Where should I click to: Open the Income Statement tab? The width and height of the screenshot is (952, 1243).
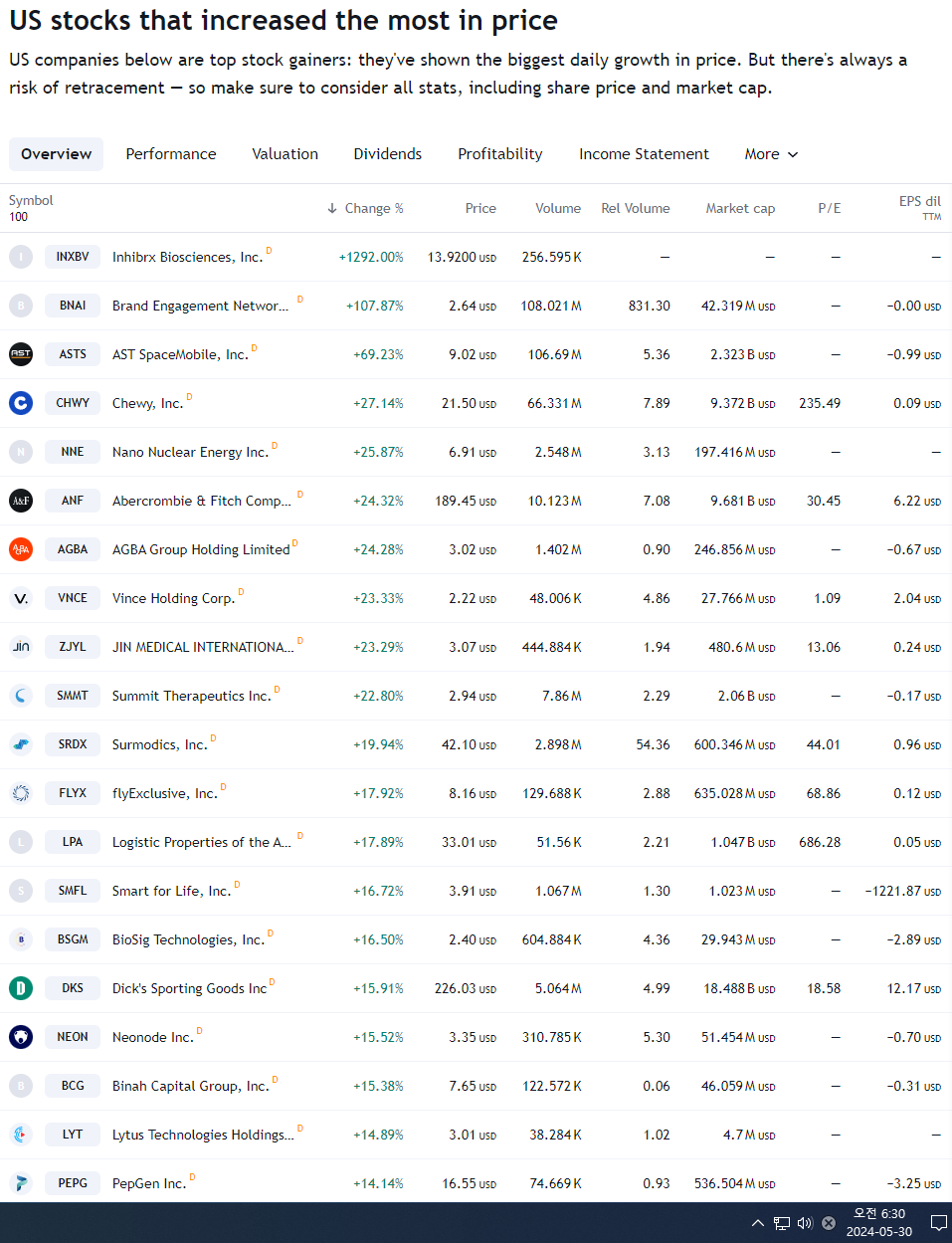click(x=644, y=154)
